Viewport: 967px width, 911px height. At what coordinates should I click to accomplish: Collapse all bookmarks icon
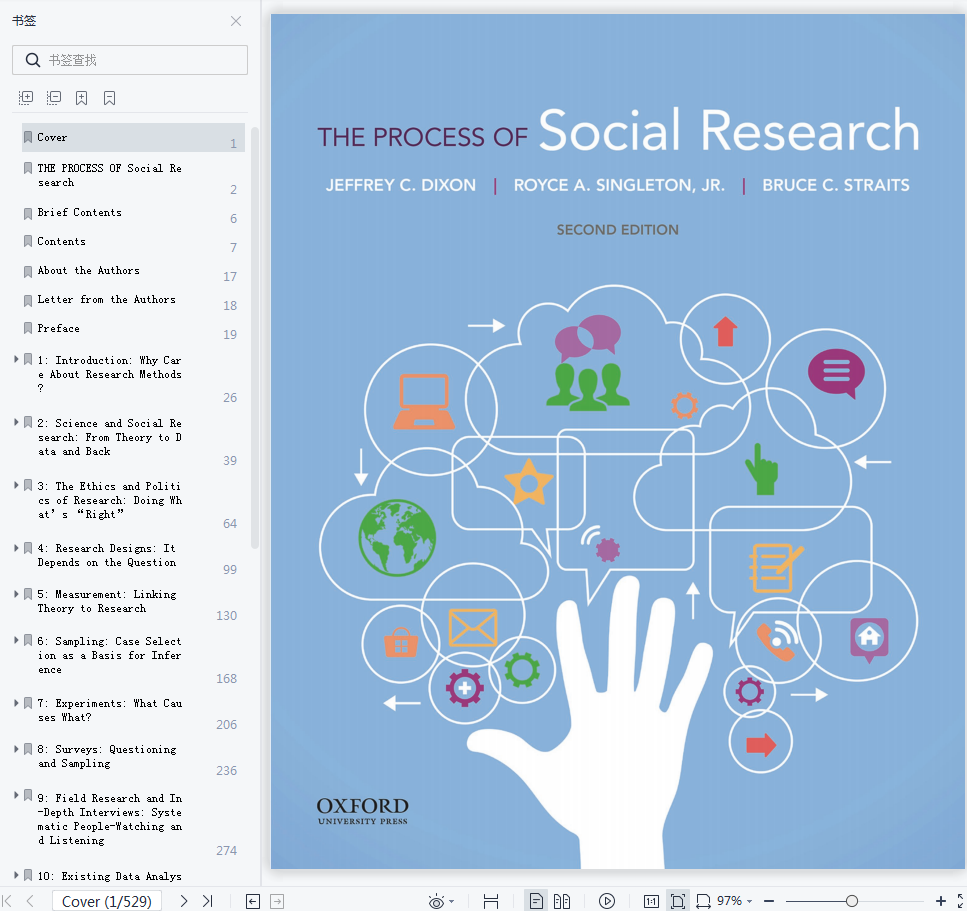pos(54,97)
